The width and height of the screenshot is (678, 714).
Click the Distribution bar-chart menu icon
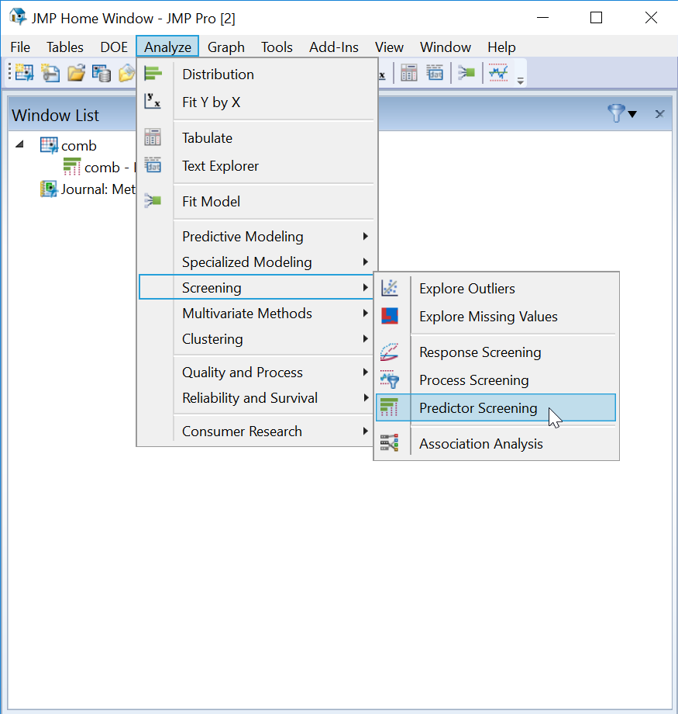153,73
